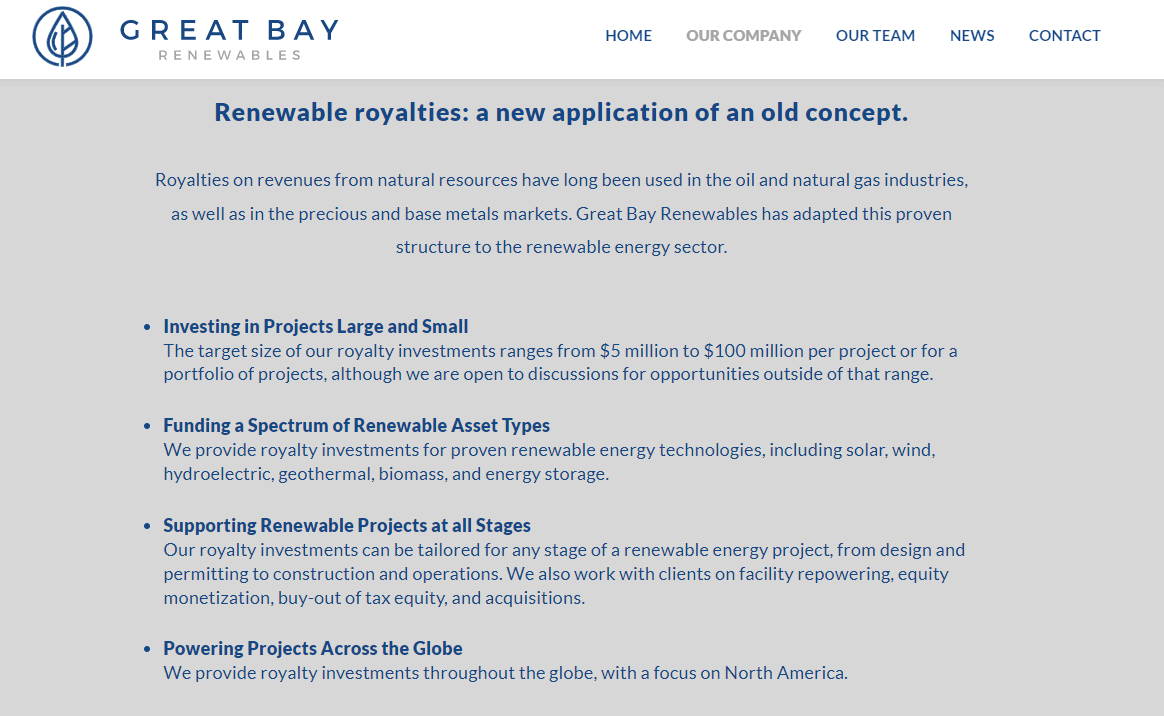Click the heading 'Powering Projects Across the Globe'
Viewport: 1164px width, 716px height.
tap(313, 648)
